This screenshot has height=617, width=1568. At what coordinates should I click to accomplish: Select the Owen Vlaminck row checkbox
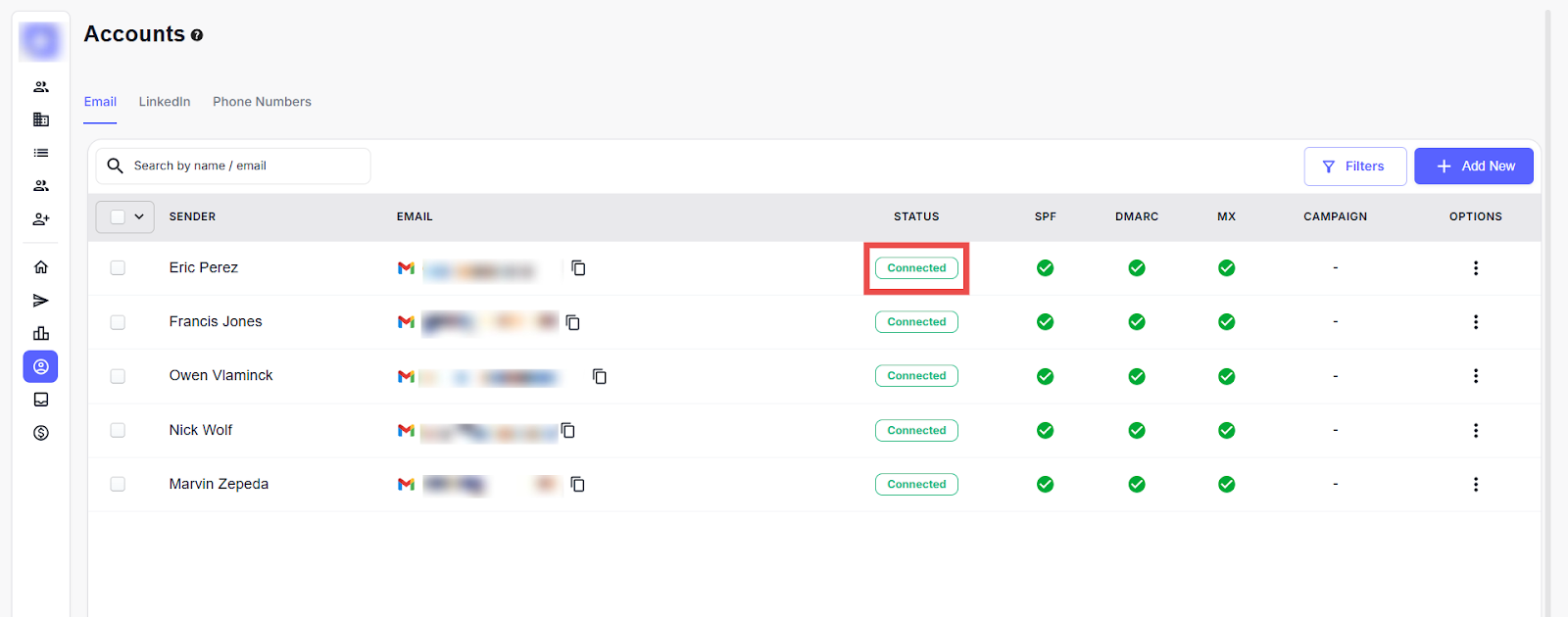pyautogui.click(x=118, y=376)
